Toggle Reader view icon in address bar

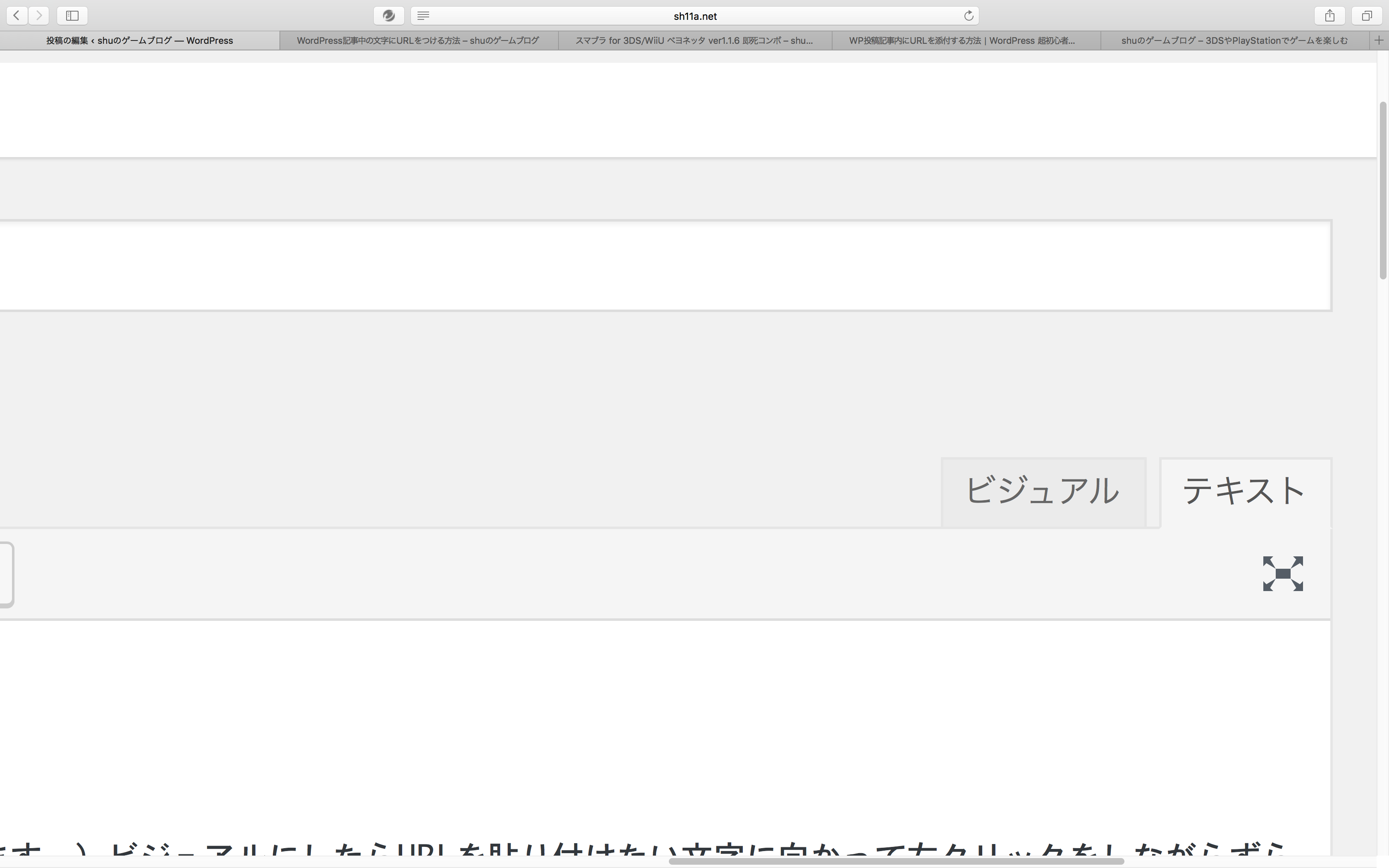(423, 16)
